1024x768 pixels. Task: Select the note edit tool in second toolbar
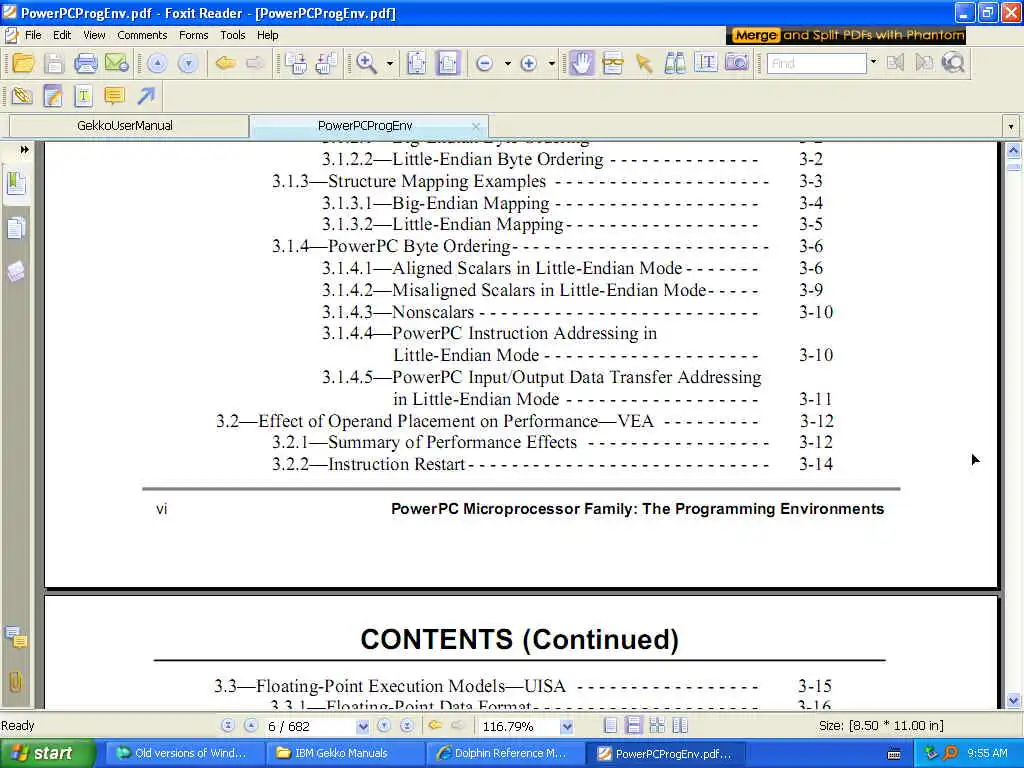52,96
